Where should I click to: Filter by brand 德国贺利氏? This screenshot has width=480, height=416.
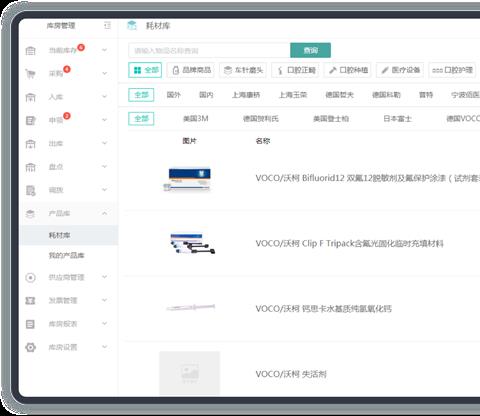tap(261, 119)
